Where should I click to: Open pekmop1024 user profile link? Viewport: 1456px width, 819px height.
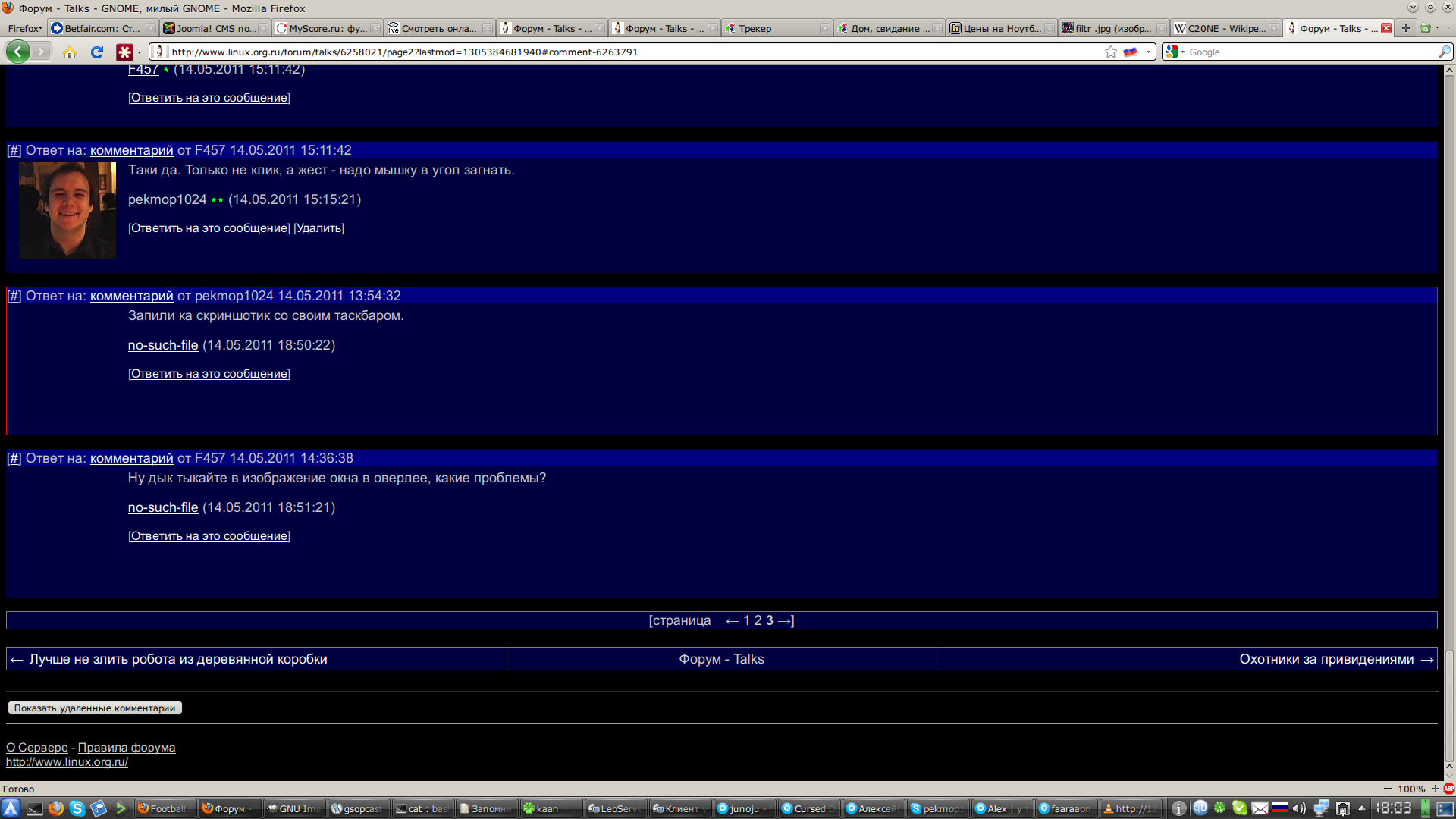coord(167,199)
